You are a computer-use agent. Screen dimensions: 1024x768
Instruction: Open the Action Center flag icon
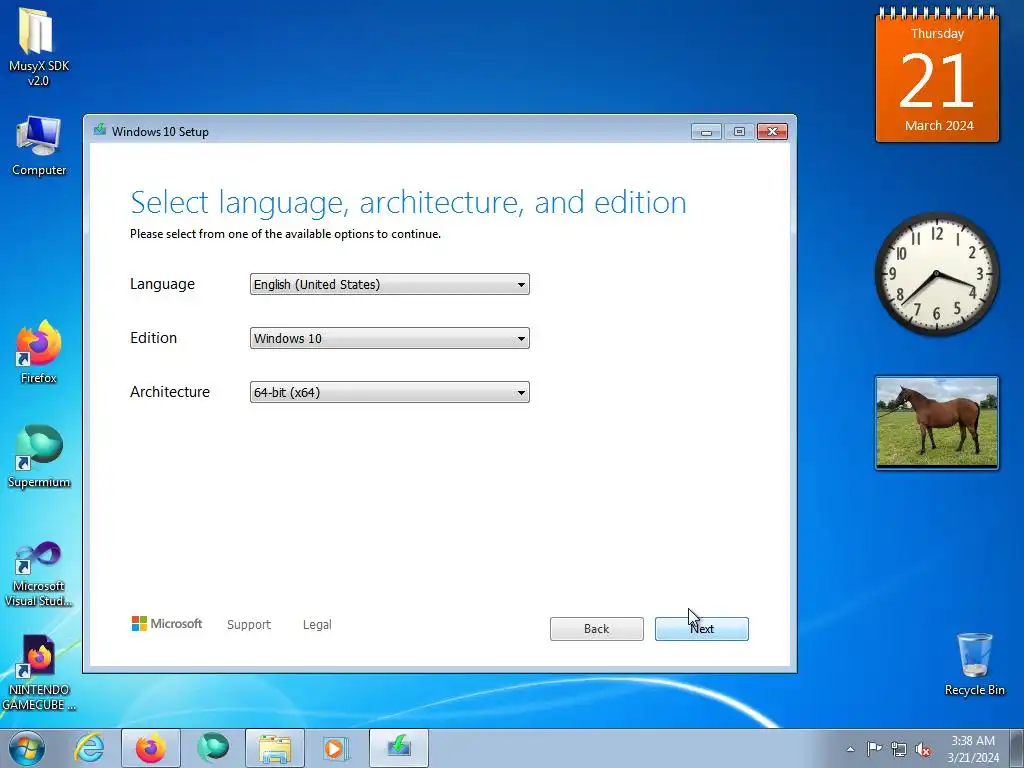tap(874, 749)
